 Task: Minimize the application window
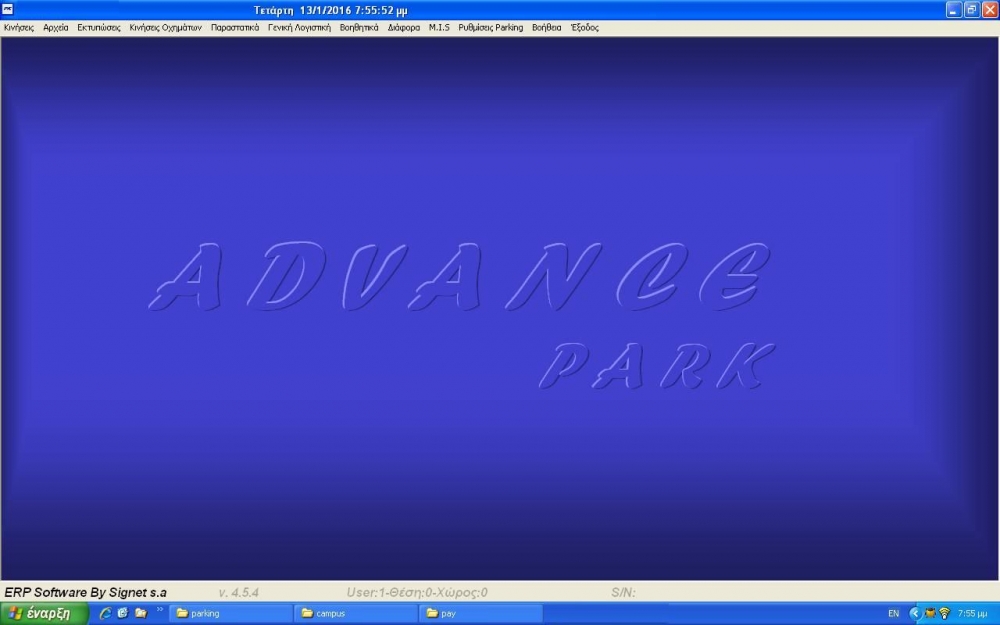953,10
